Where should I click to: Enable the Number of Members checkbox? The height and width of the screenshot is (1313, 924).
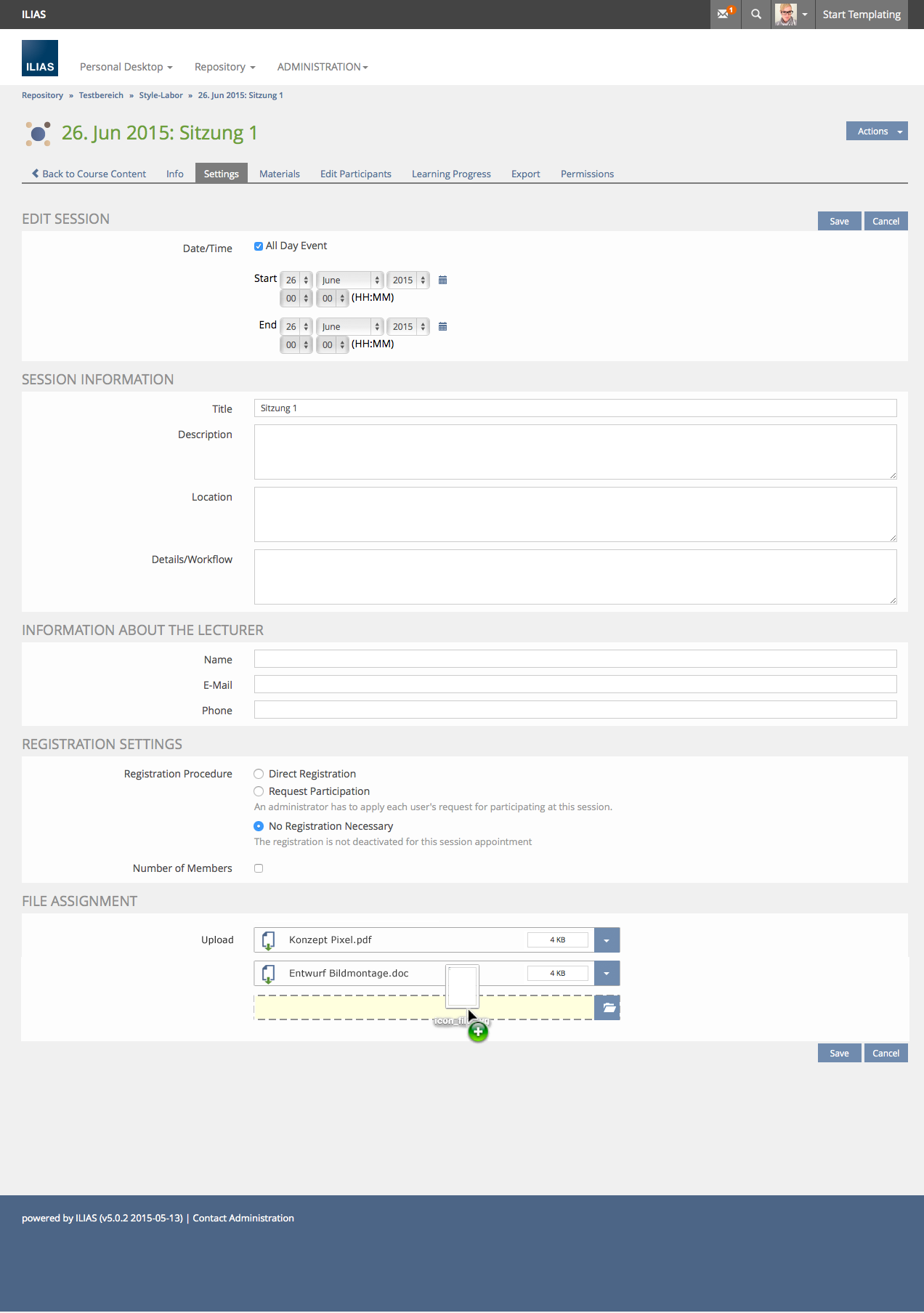(x=259, y=868)
